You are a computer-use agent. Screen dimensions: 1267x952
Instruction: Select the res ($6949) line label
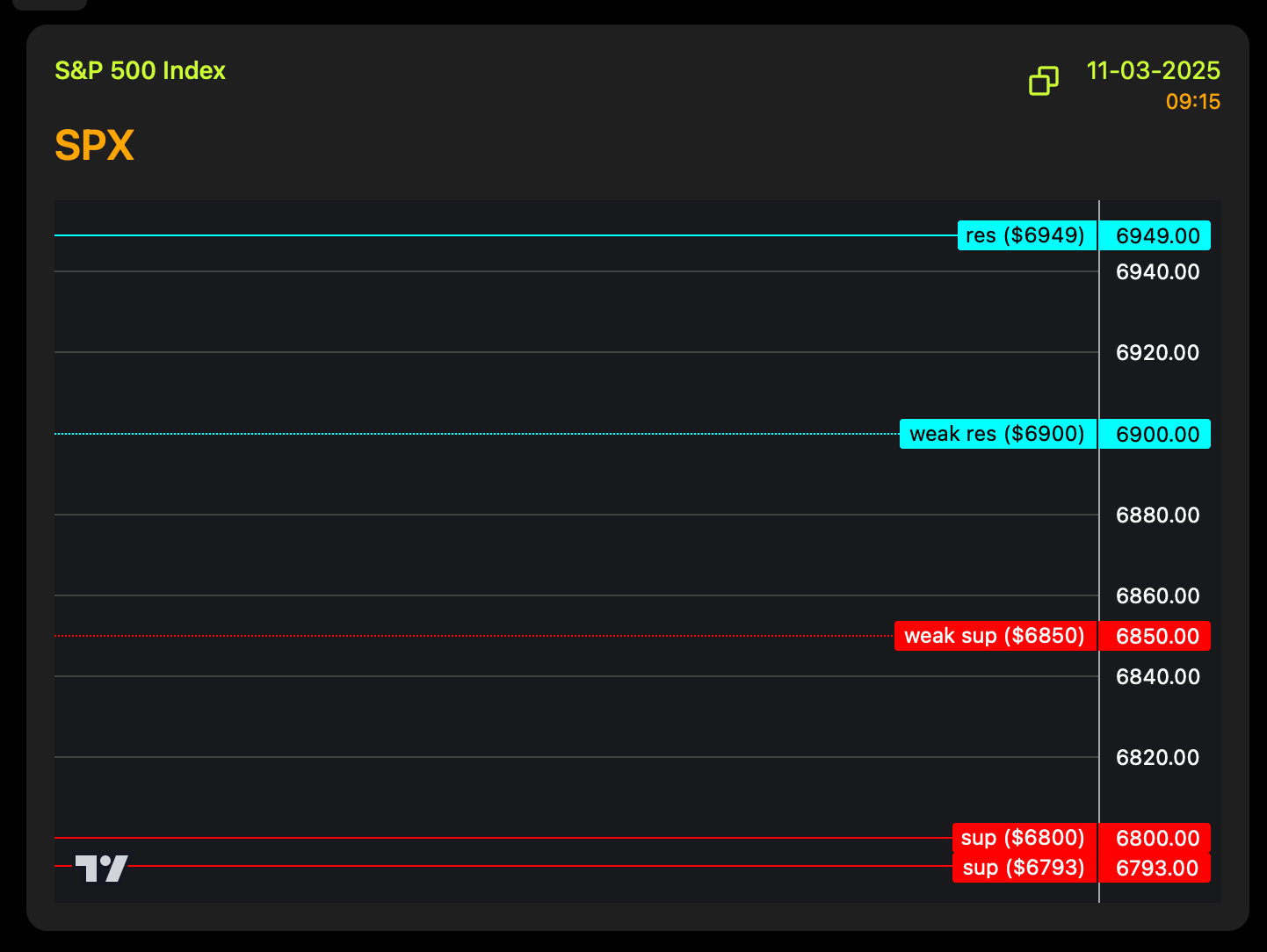[1026, 235]
